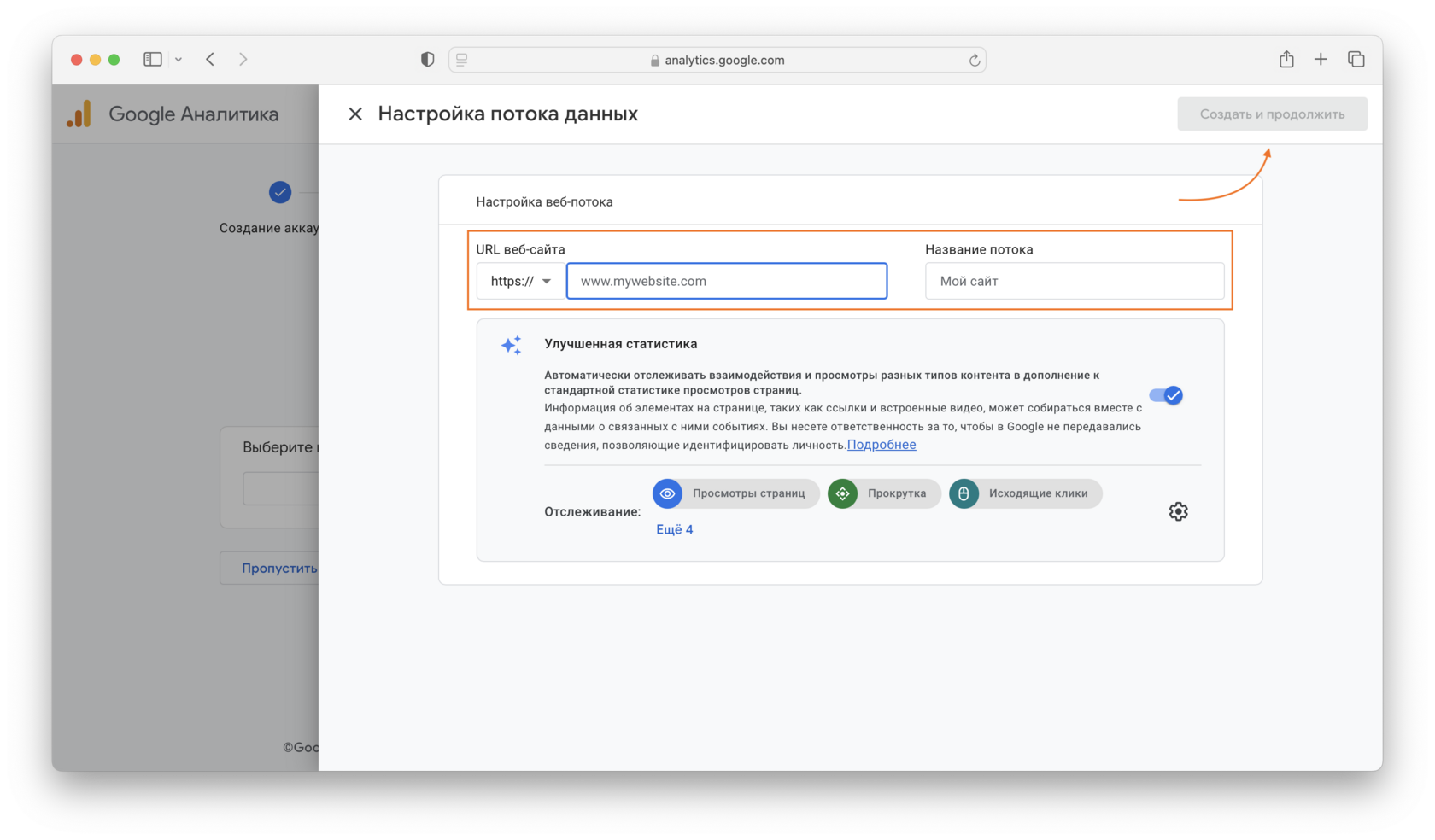Open a new browser tab
This screenshot has height=840, width=1435.
tap(1321, 59)
